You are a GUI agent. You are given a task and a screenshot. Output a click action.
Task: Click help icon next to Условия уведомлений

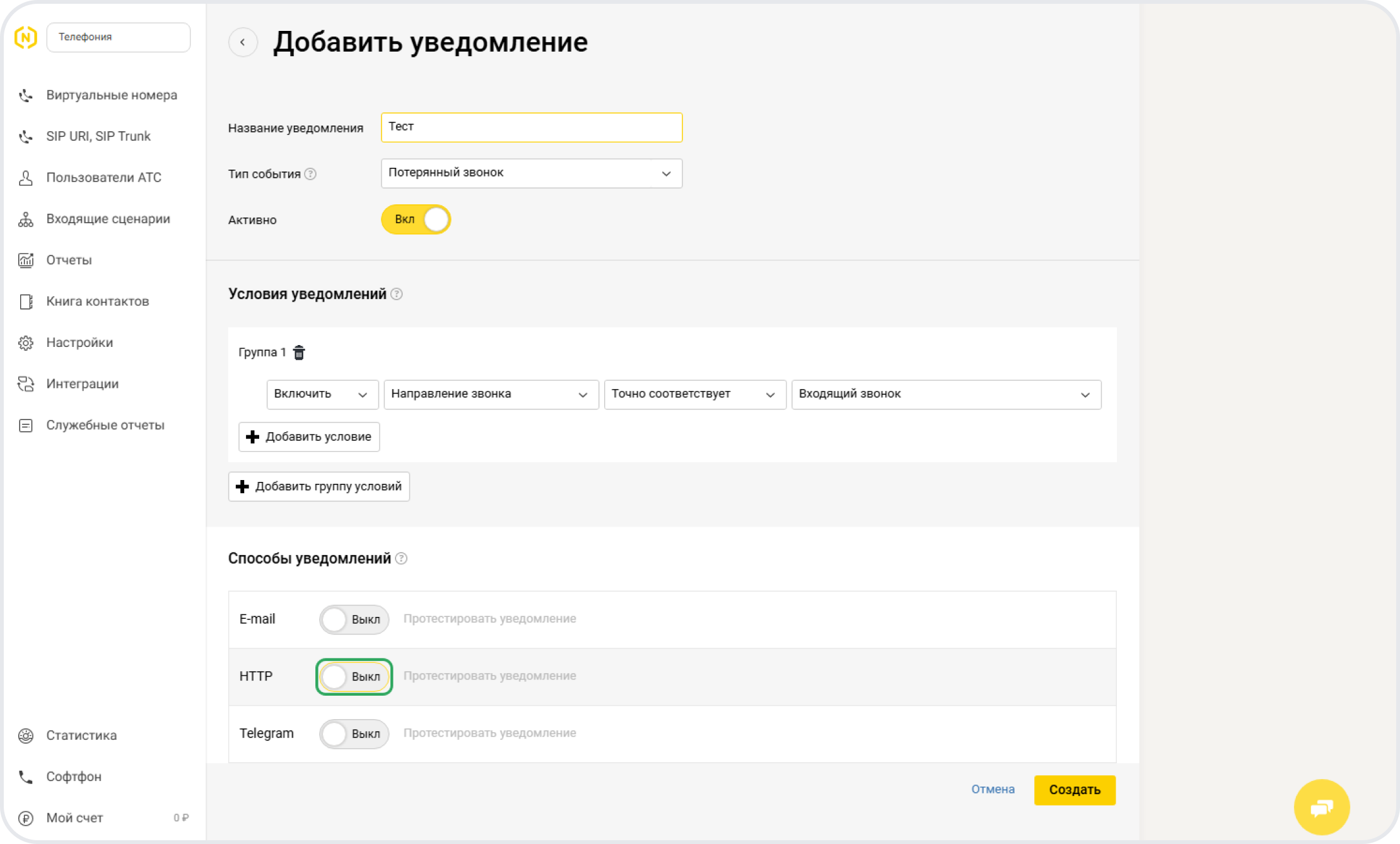(x=397, y=295)
